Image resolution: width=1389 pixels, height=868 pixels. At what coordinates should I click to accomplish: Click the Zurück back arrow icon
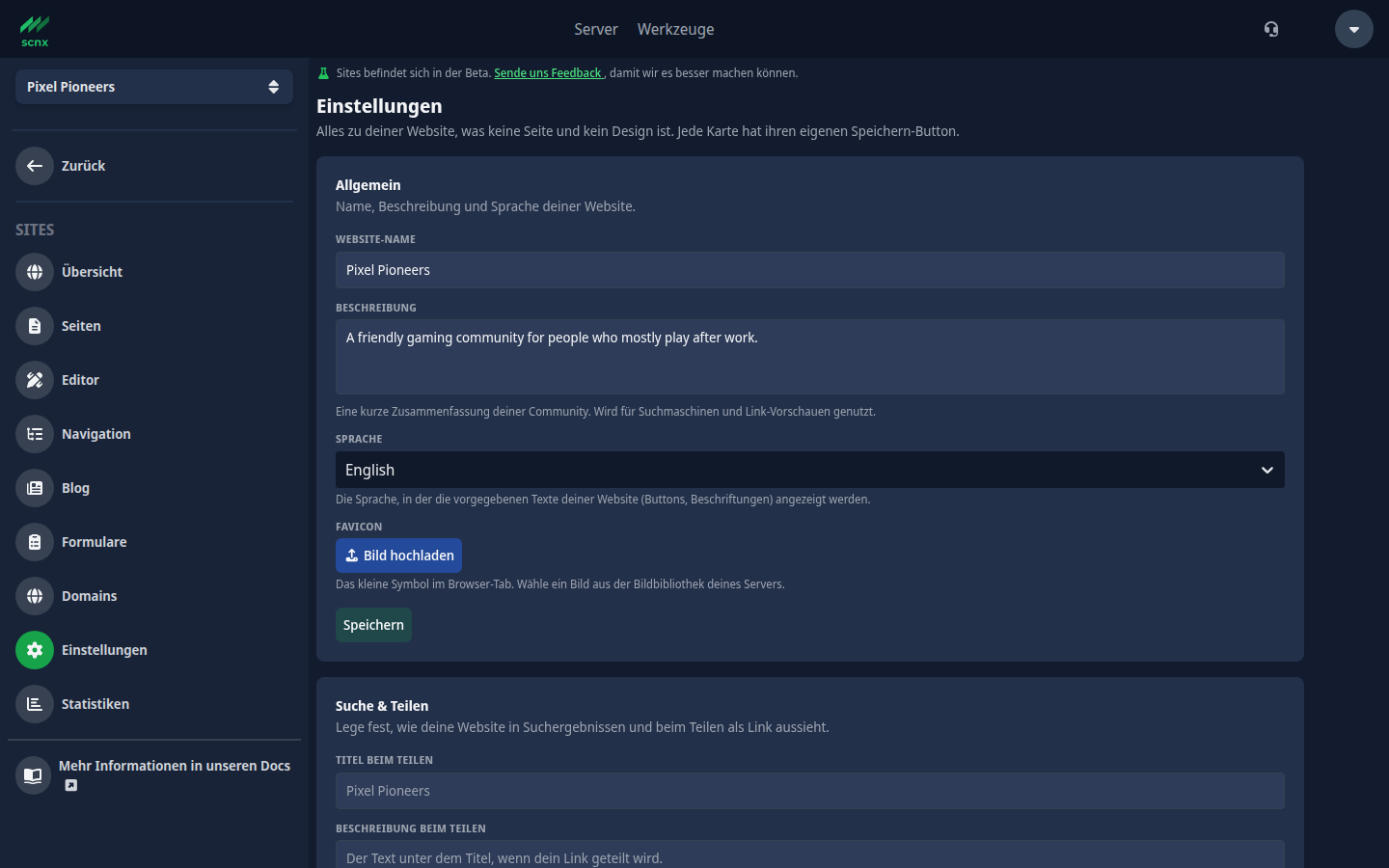pyautogui.click(x=35, y=166)
